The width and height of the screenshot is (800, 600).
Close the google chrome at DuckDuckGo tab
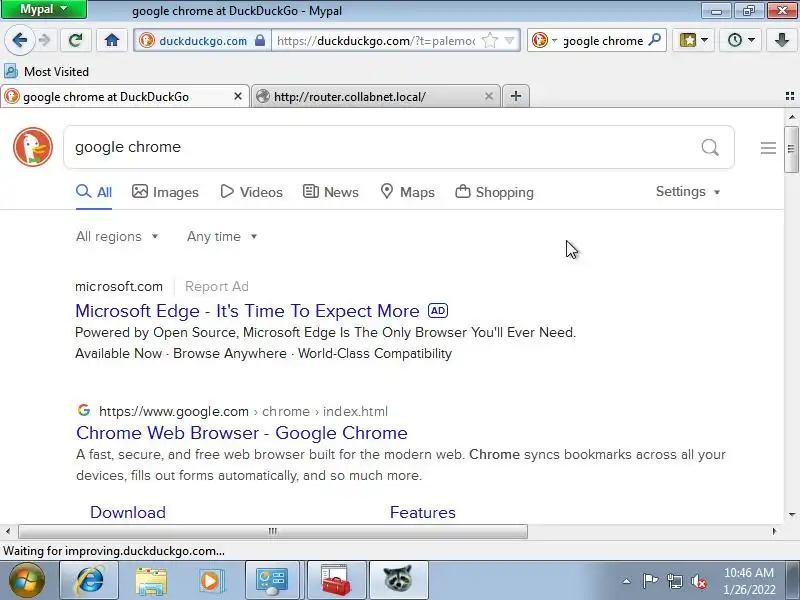click(238, 96)
